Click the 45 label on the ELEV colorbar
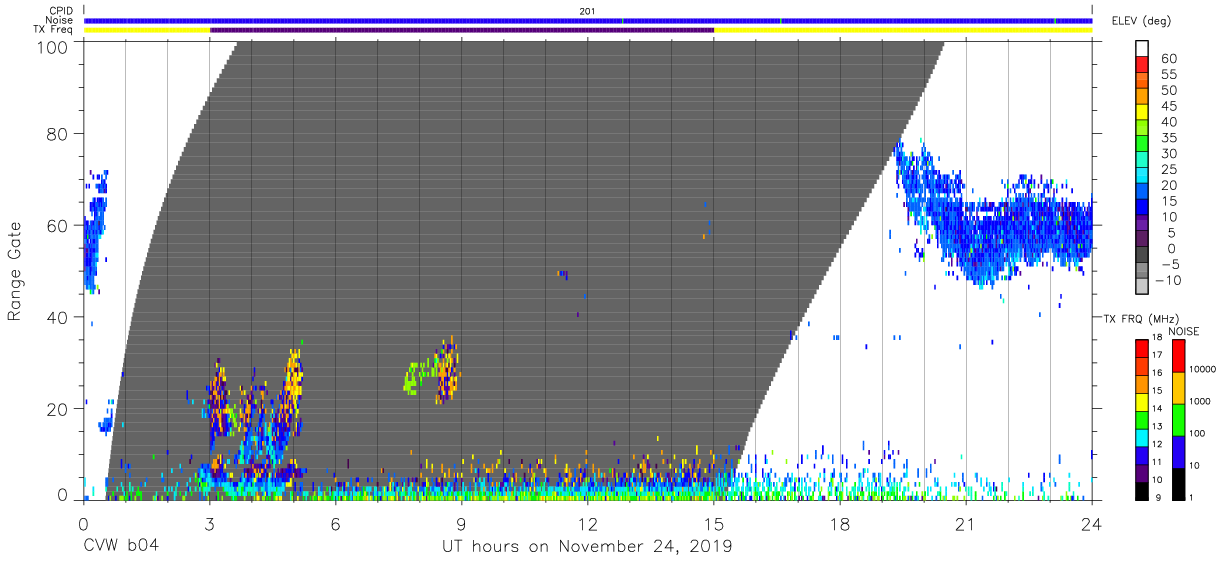 click(x=1168, y=106)
